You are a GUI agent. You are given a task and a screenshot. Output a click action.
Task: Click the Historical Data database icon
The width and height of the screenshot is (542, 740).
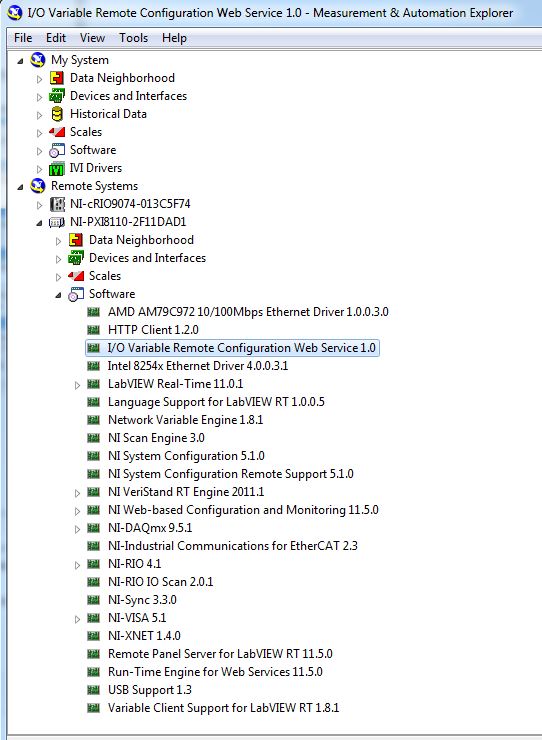point(57,114)
